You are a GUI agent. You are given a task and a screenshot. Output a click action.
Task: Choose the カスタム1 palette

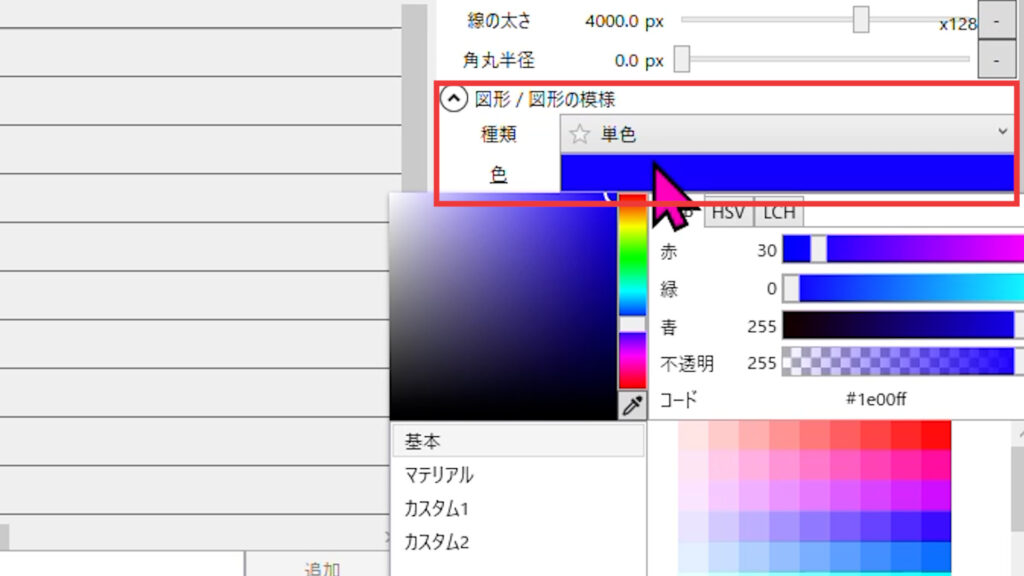pos(517,509)
